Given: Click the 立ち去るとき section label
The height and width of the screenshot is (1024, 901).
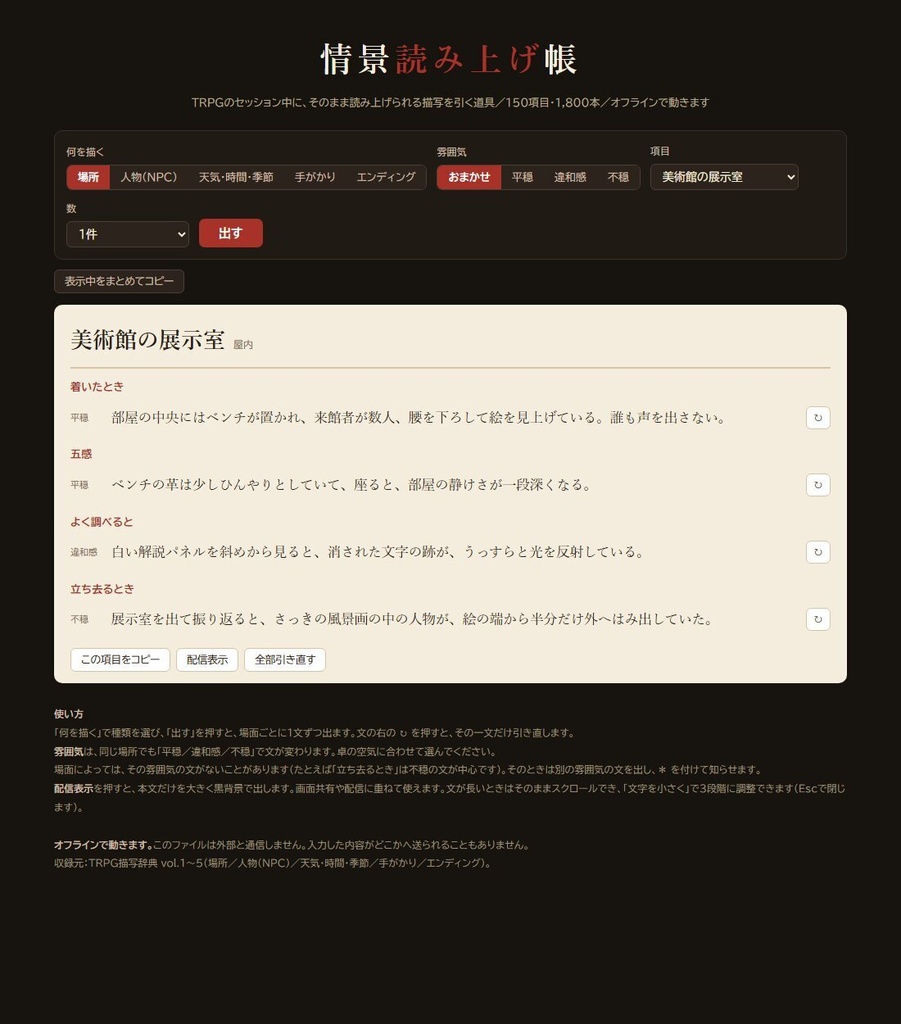Looking at the screenshot, I should click(103, 589).
